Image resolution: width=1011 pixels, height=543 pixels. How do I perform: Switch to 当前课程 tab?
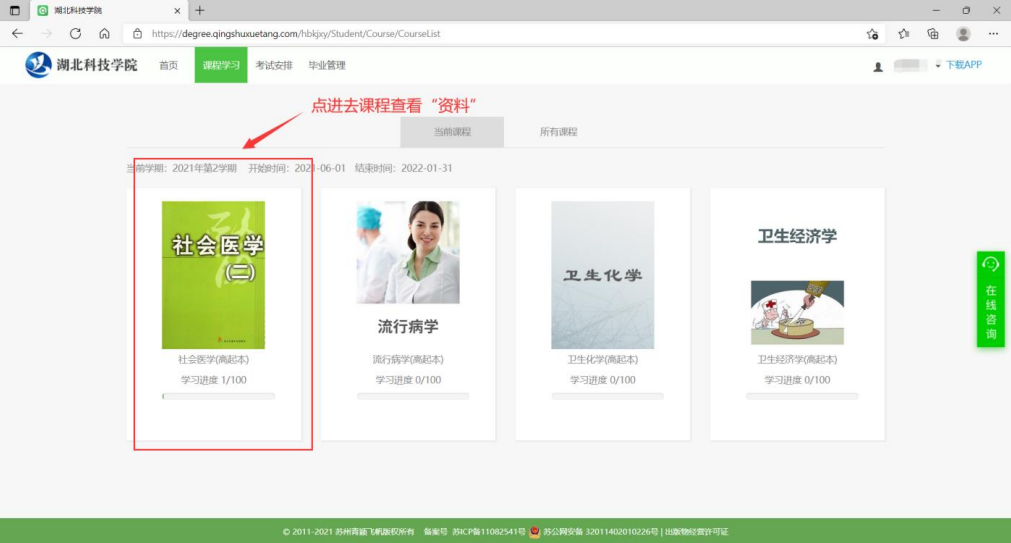(x=452, y=132)
